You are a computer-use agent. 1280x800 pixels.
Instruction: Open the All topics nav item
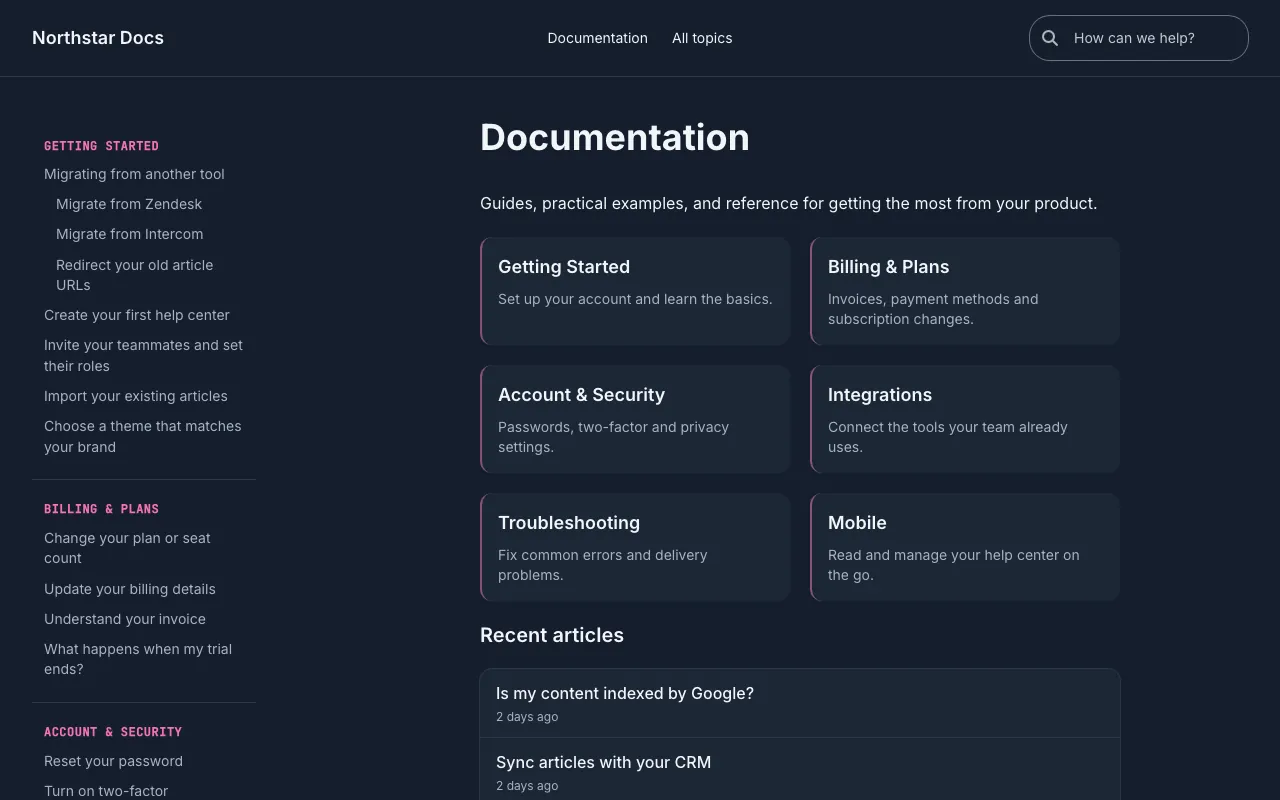coord(702,38)
